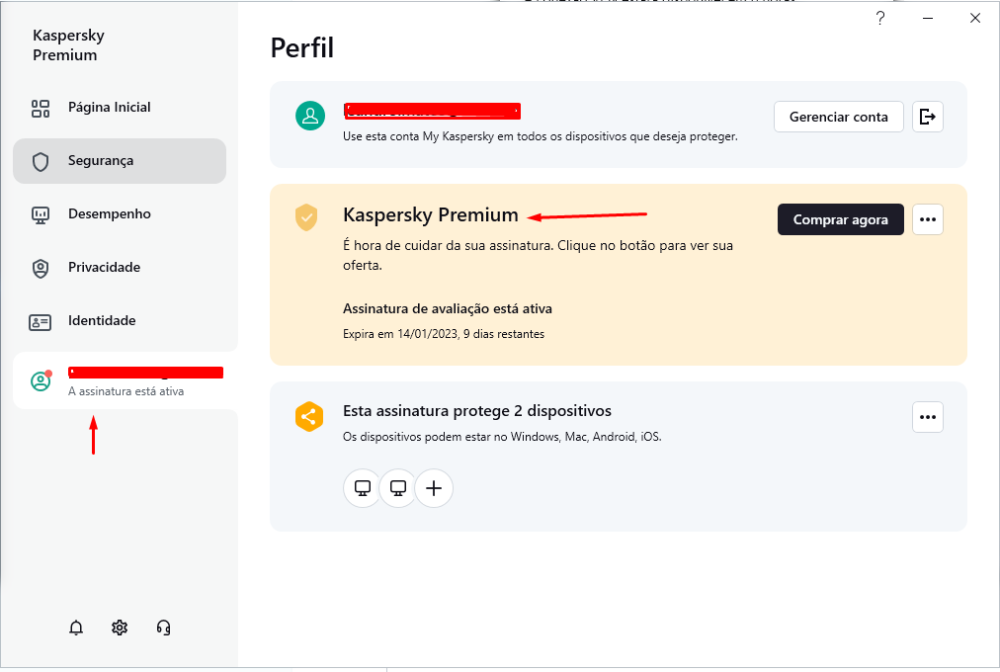1000x672 pixels.
Task: Open notifications bell icon
Action: pos(76,628)
